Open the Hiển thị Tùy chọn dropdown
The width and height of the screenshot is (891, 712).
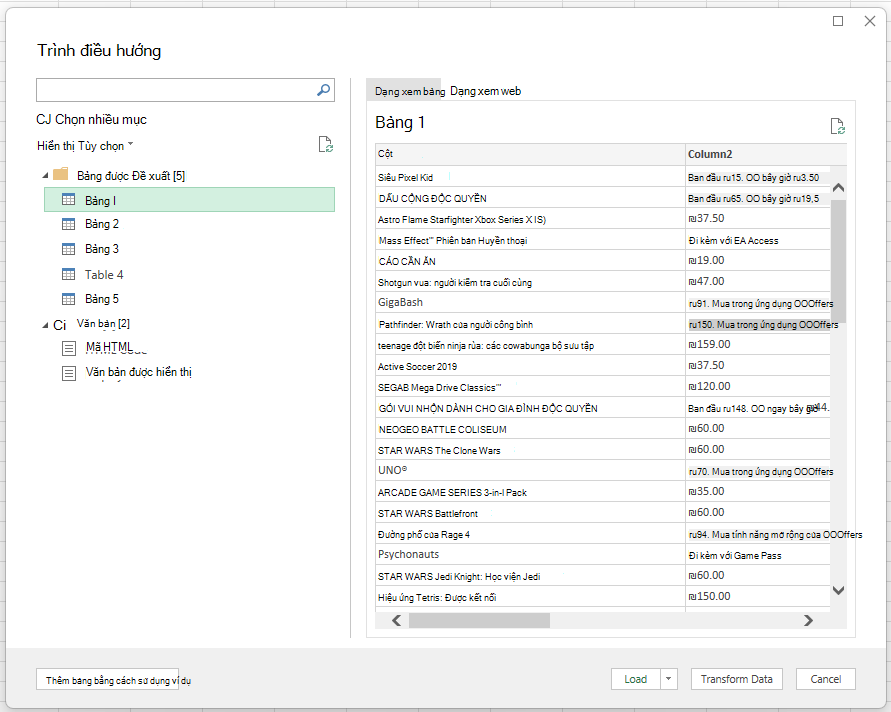85,146
